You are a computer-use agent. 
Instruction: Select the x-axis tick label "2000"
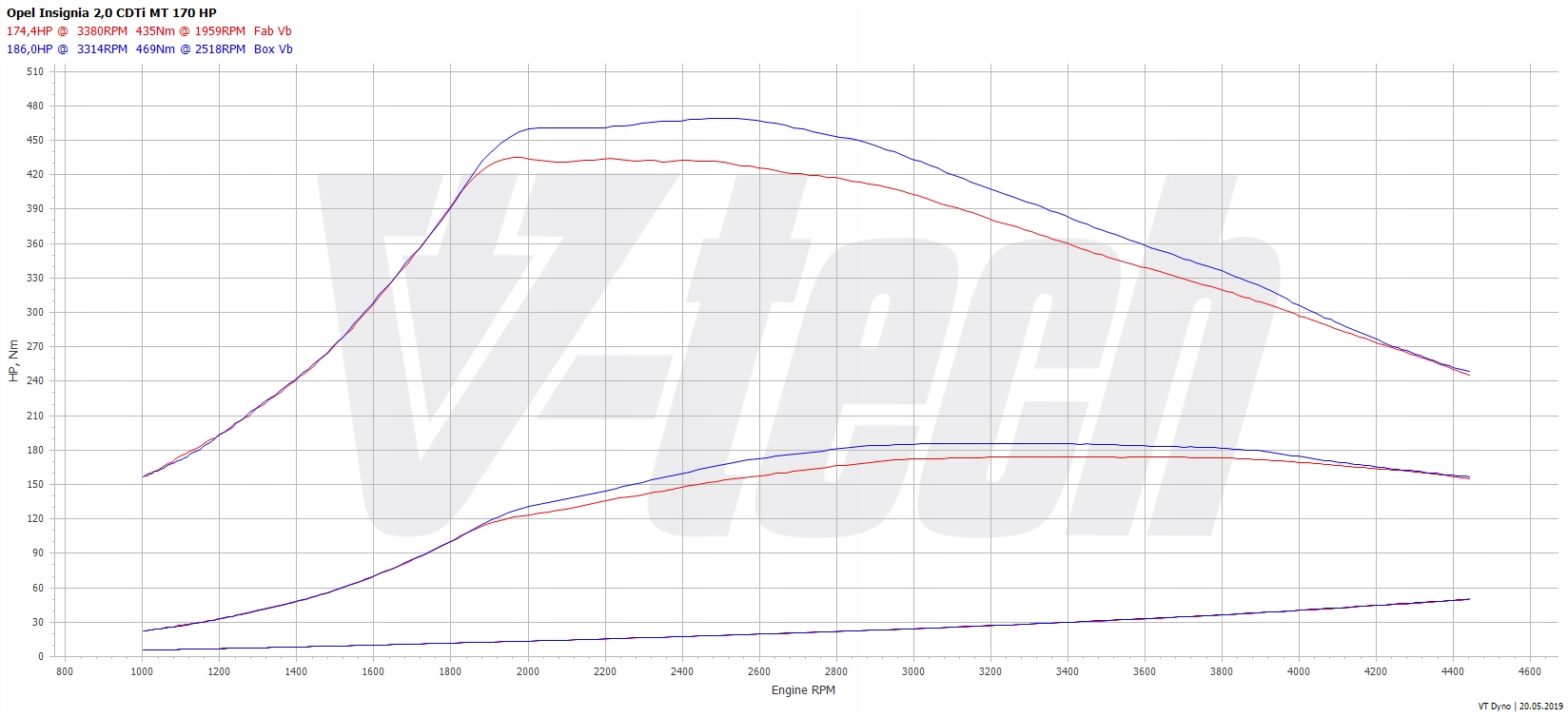tap(527, 671)
